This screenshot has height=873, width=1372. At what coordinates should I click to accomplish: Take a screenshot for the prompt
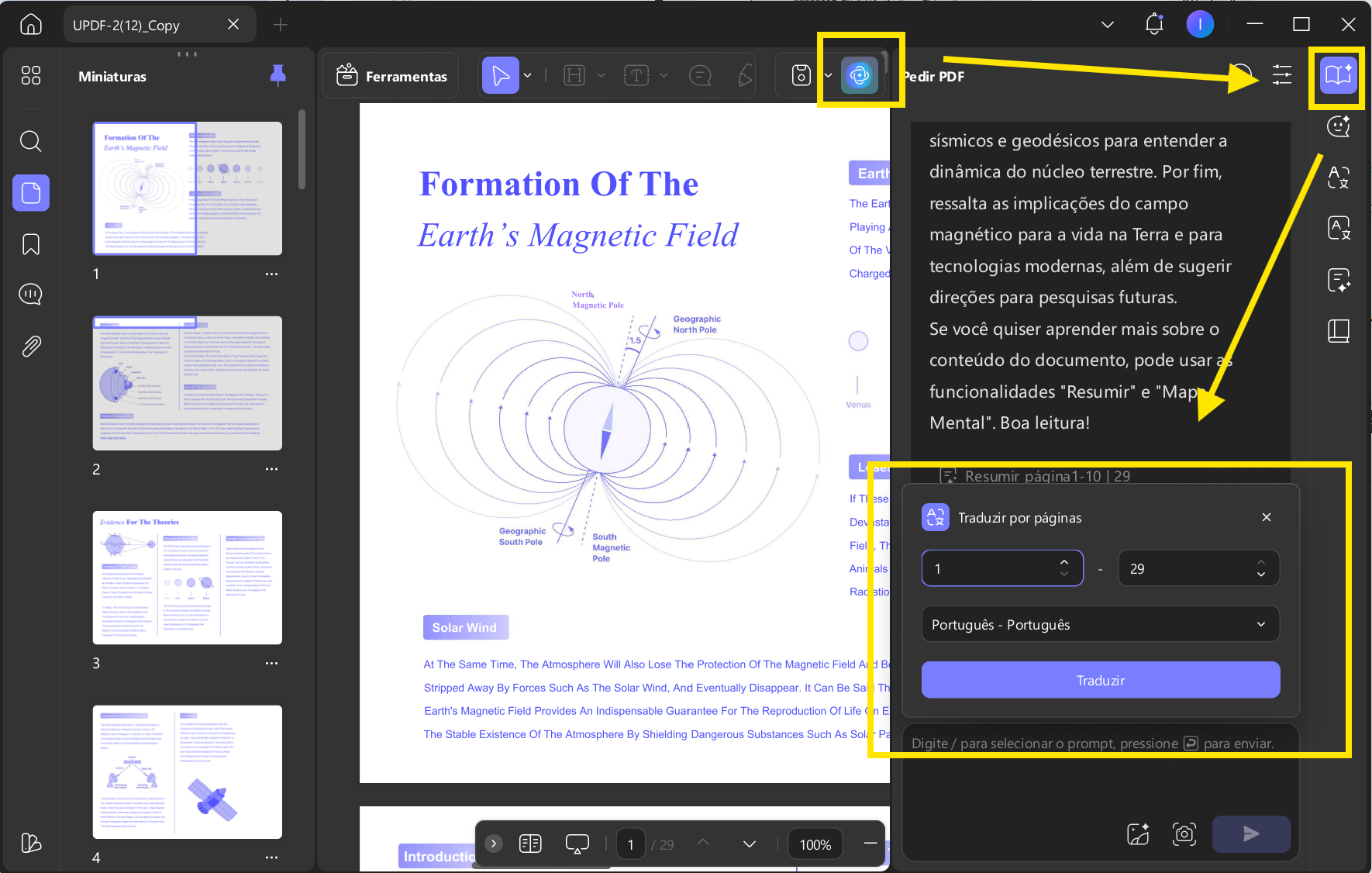[x=1184, y=833]
